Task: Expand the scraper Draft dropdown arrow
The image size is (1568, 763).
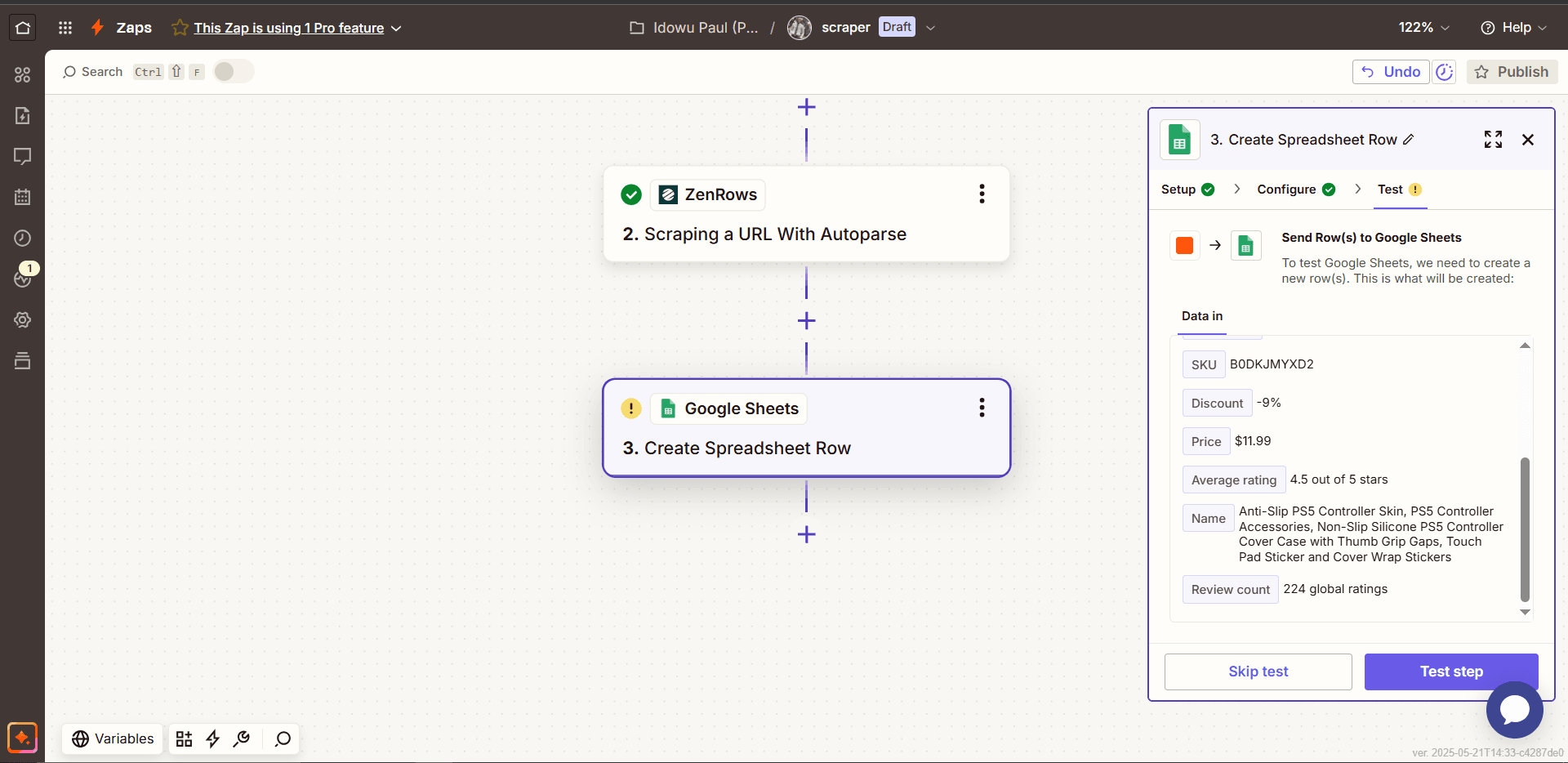Action: tap(930, 28)
